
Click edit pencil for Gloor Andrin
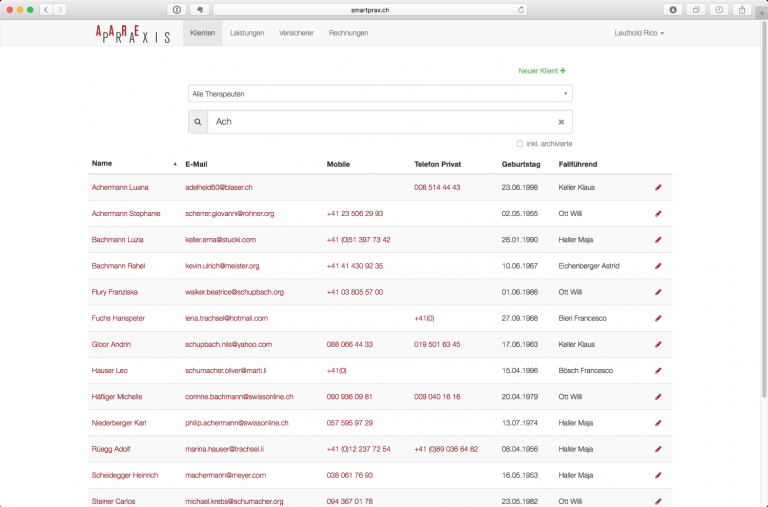point(658,344)
